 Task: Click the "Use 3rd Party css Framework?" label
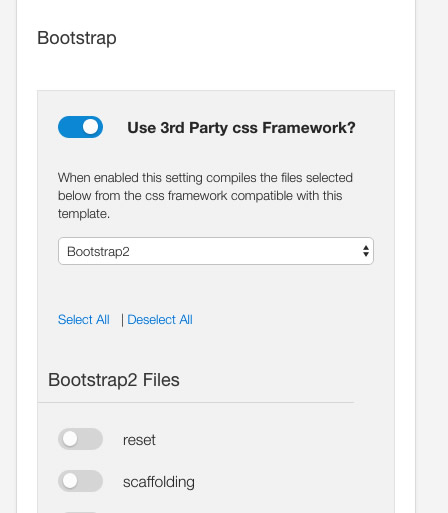241,128
